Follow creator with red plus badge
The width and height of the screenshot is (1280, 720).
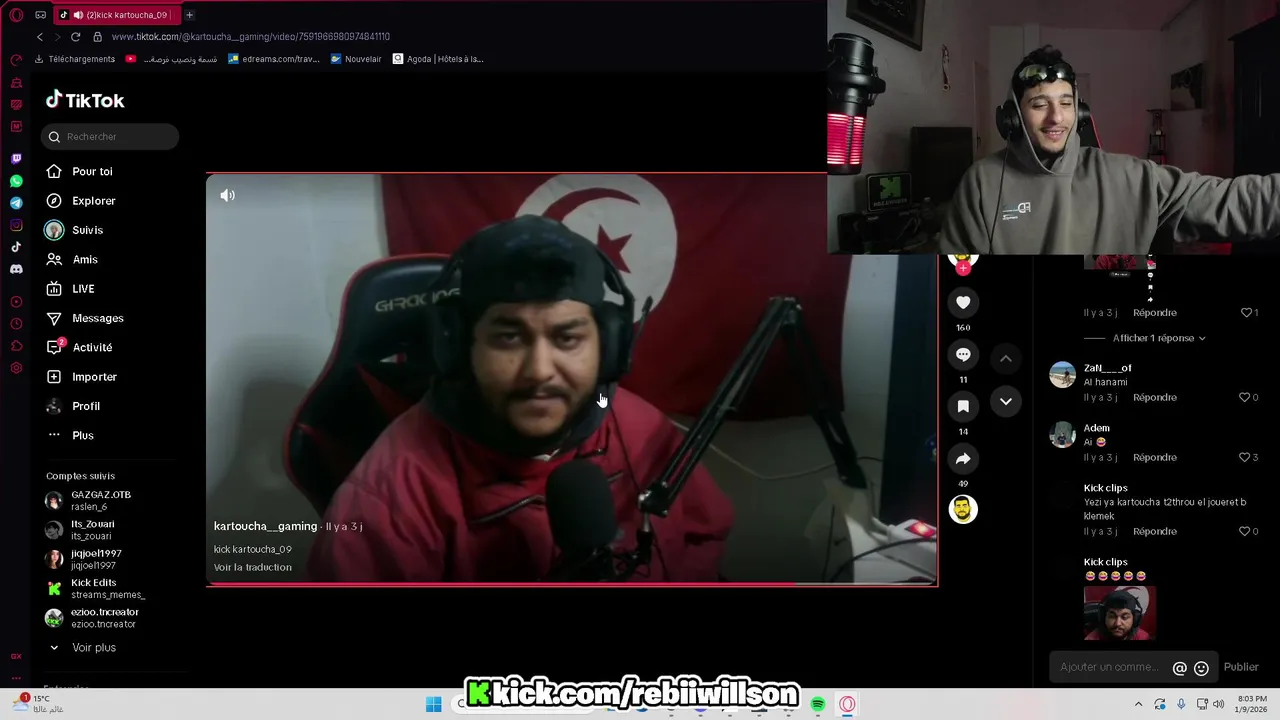click(963, 268)
